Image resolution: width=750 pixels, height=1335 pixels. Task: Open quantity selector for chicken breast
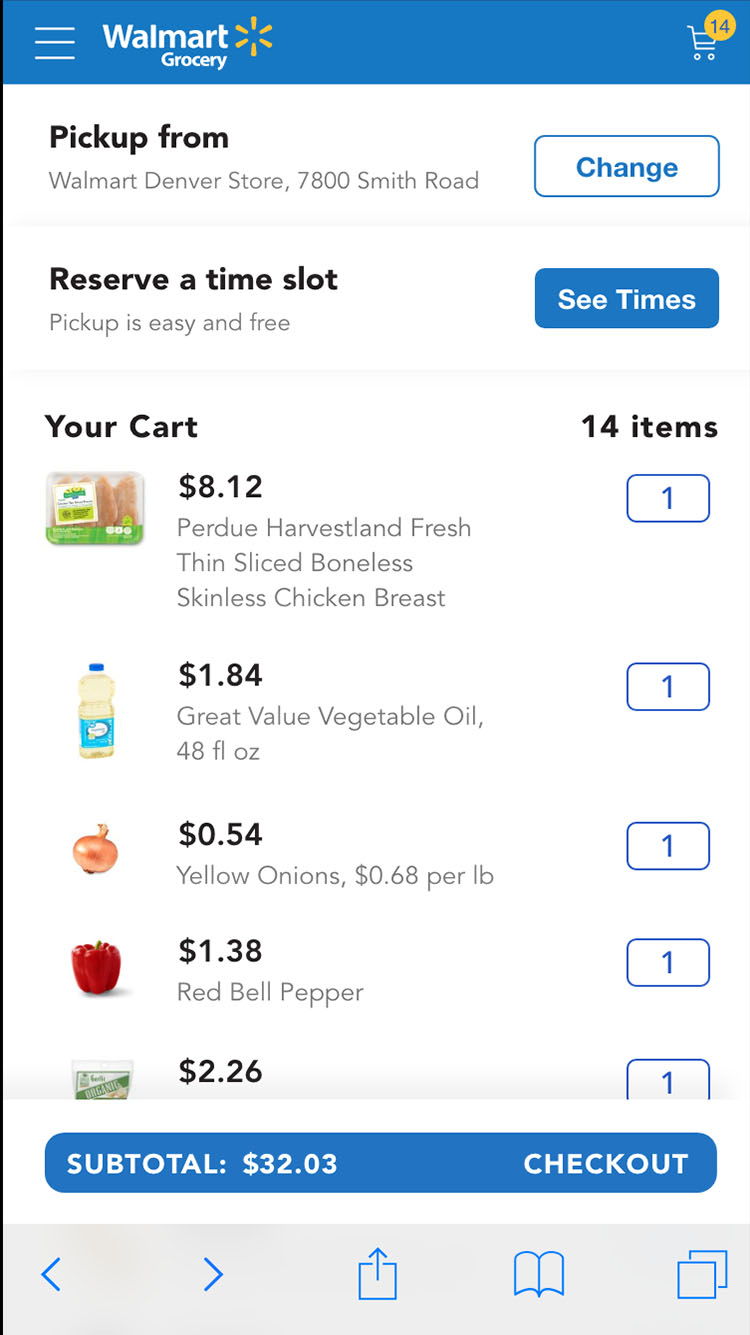tap(668, 498)
